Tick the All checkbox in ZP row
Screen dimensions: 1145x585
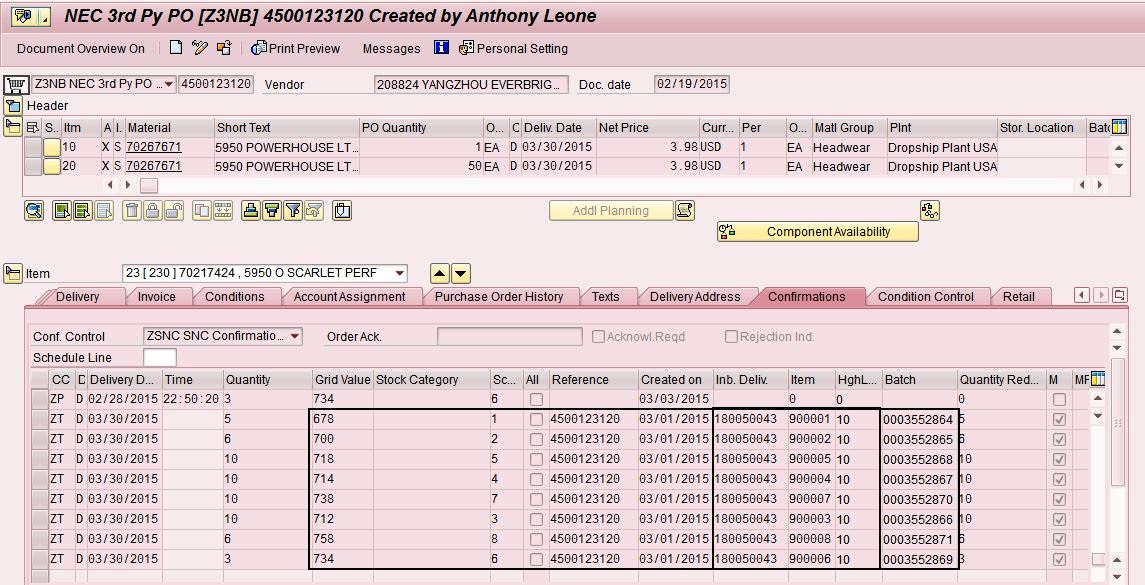click(537, 400)
